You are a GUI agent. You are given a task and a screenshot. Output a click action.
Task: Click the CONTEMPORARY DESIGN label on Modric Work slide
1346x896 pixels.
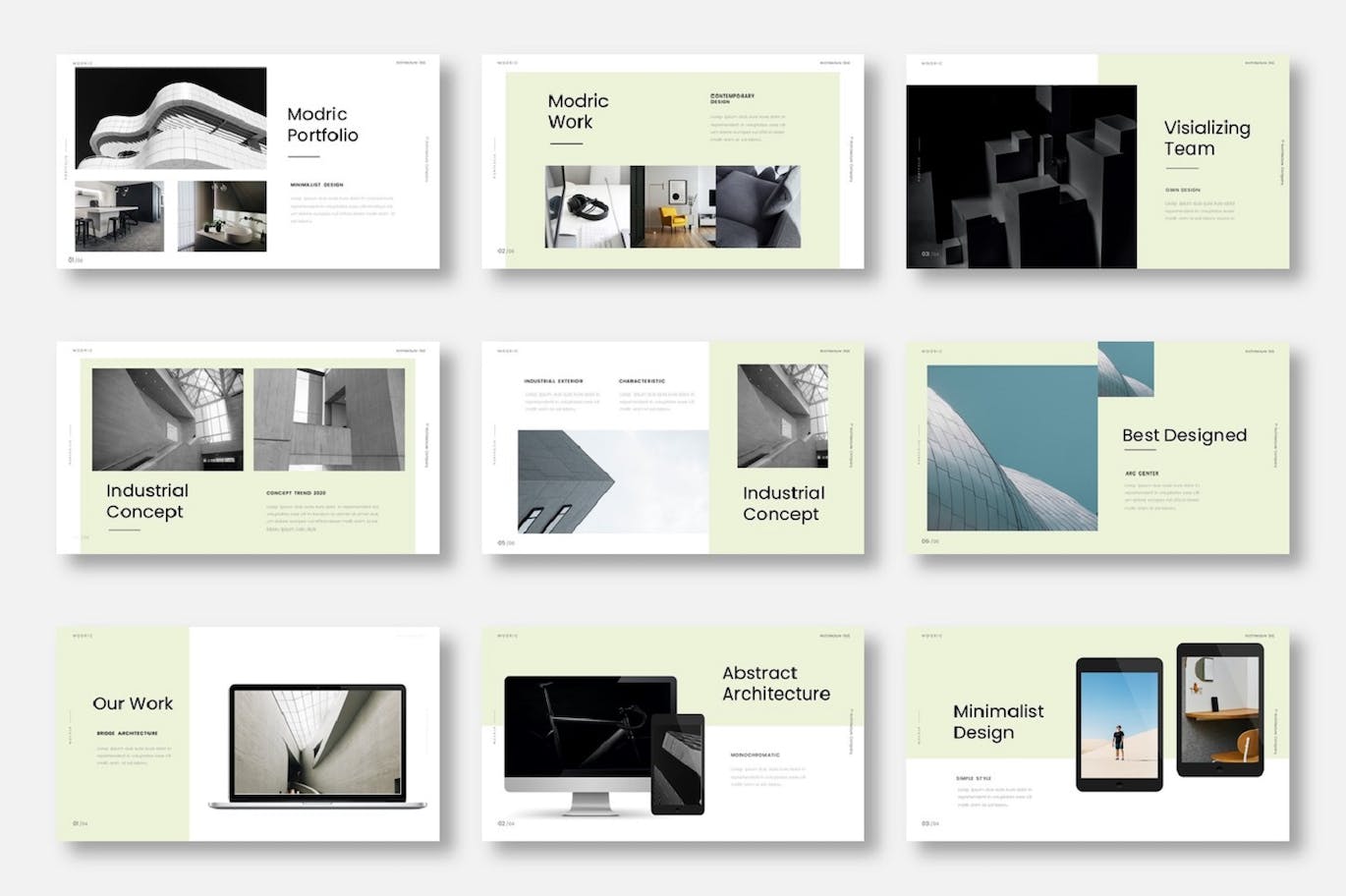click(732, 96)
